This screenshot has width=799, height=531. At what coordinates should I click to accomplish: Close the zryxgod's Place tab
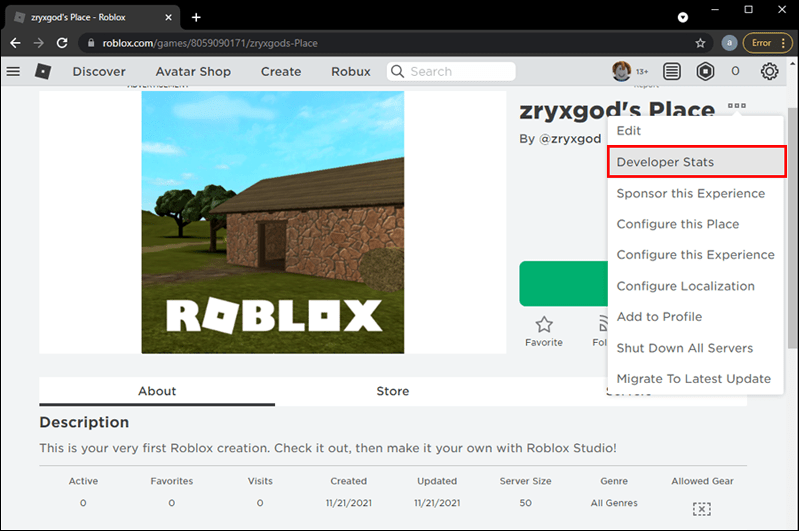[x=168, y=17]
